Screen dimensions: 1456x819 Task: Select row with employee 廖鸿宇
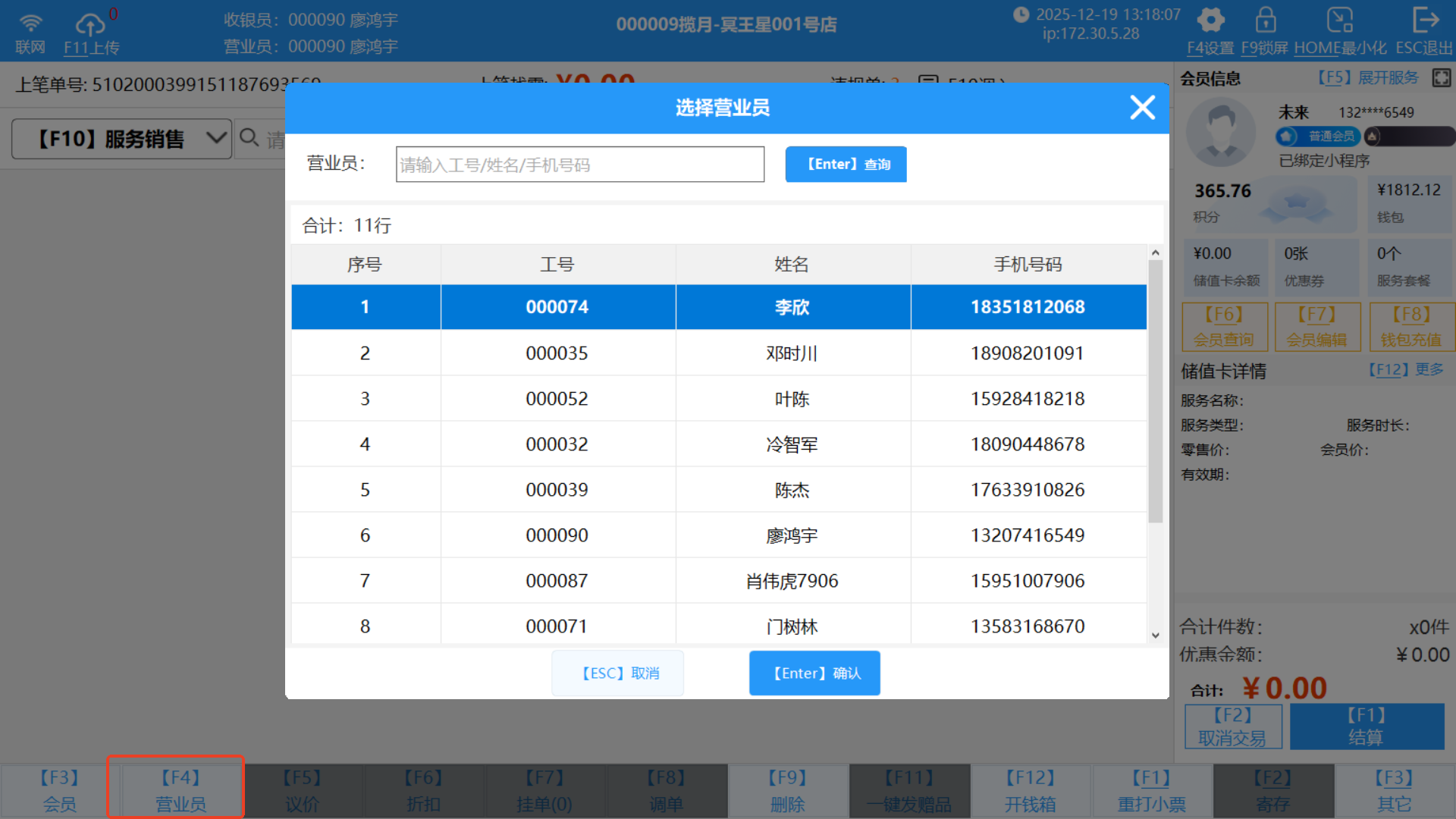coord(719,535)
